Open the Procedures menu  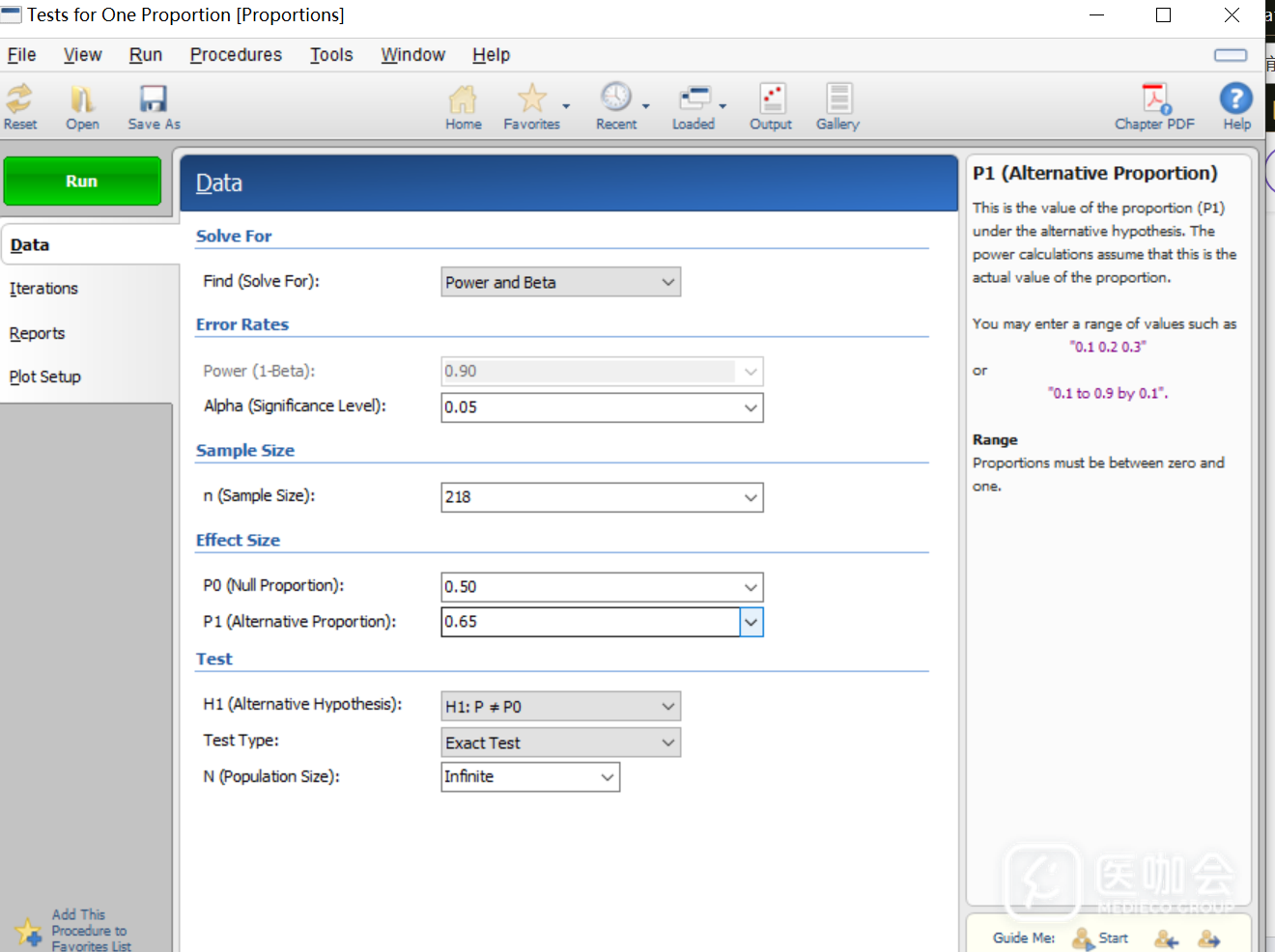click(x=236, y=55)
